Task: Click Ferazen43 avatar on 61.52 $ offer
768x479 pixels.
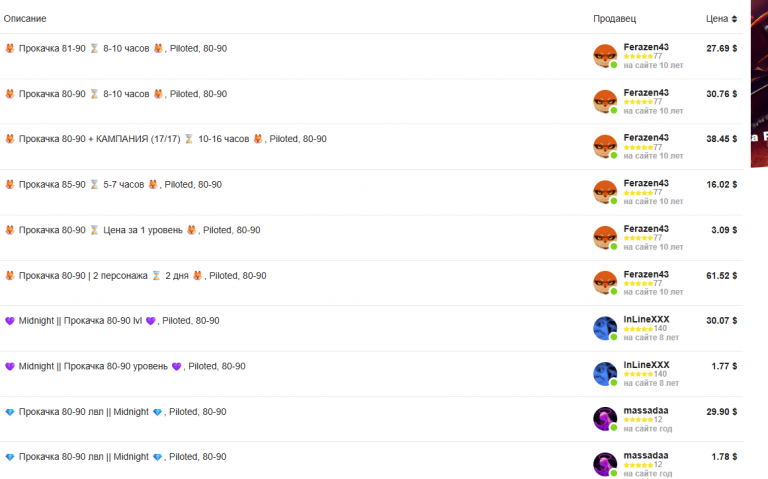Action: pyautogui.click(x=605, y=283)
